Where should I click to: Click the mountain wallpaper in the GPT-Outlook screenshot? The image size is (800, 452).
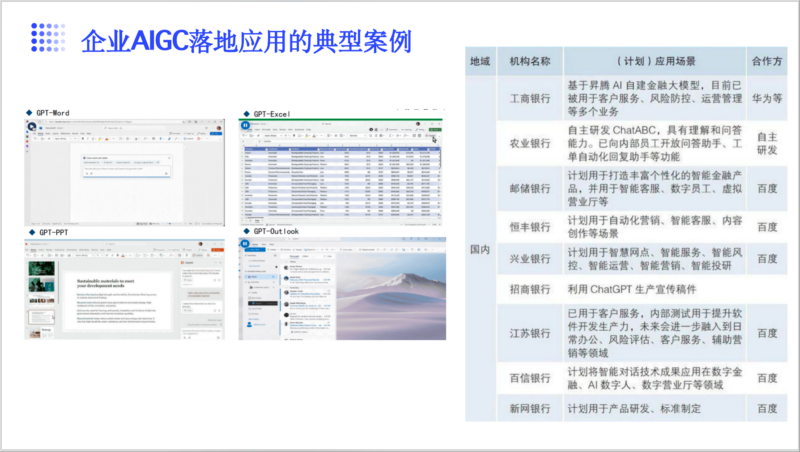[x=391, y=296]
